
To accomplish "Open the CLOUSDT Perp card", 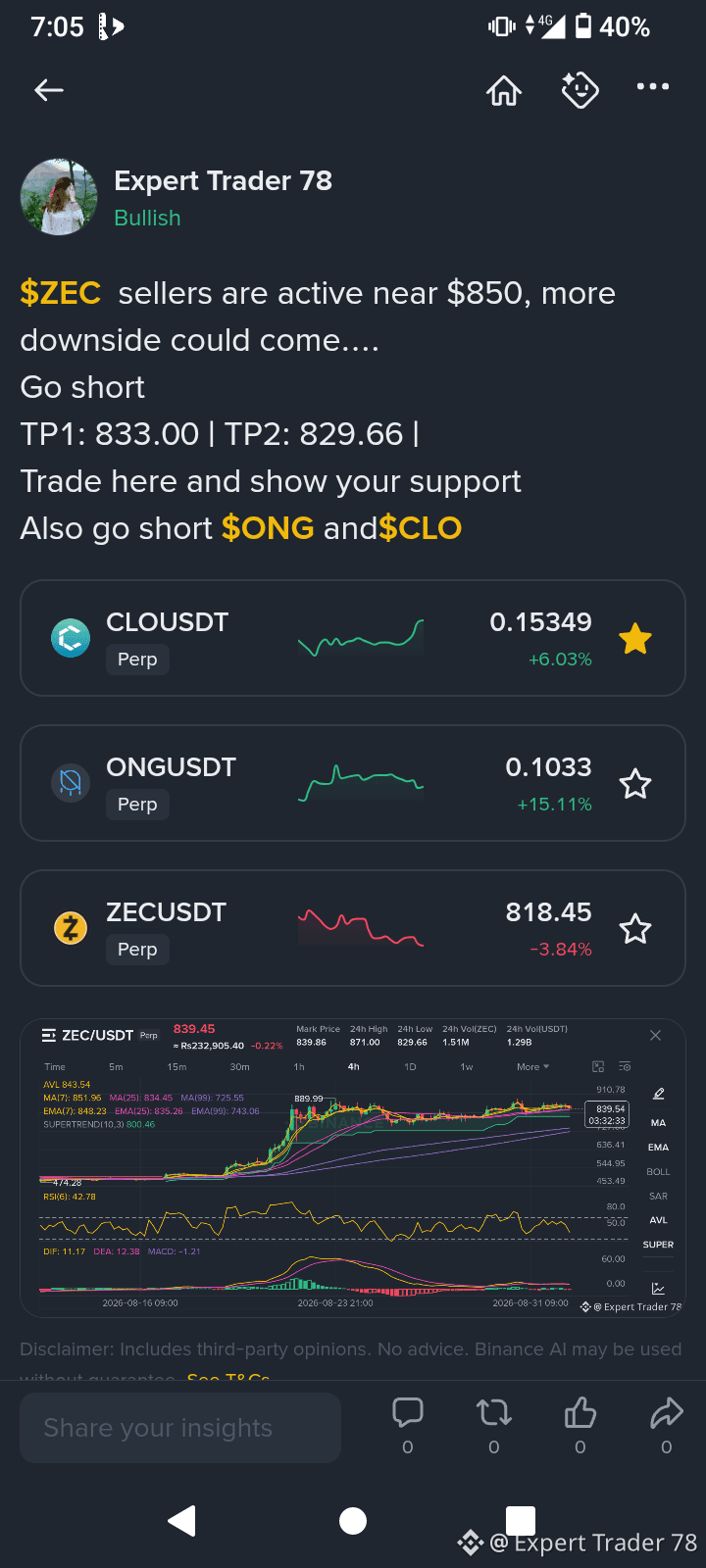I will tap(353, 638).
